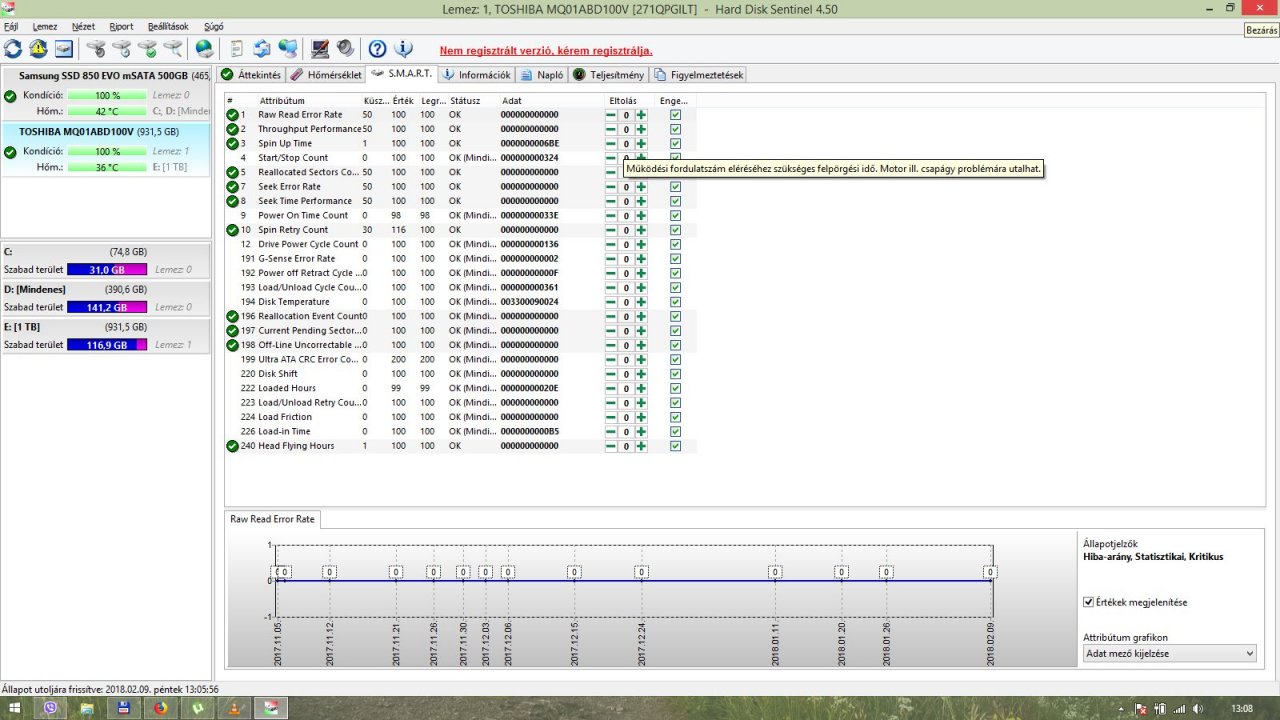Toggle the Power On Time Count checkbox

coord(675,215)
